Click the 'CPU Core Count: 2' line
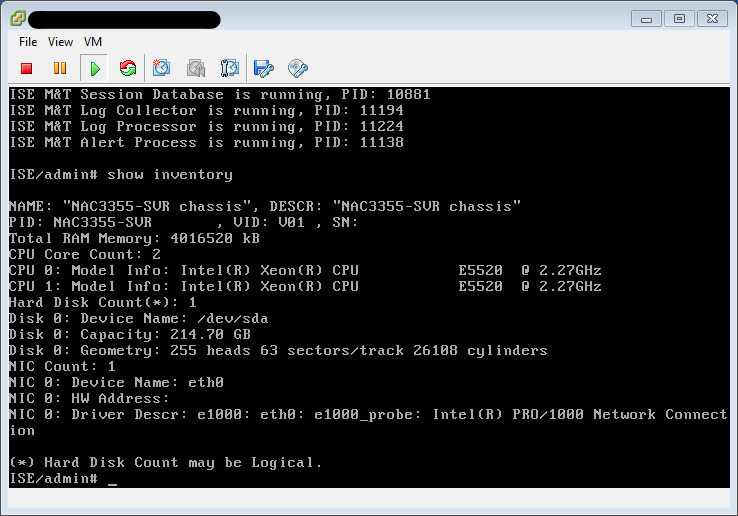This screenshot has height=516, width=738. pos(85,255)
